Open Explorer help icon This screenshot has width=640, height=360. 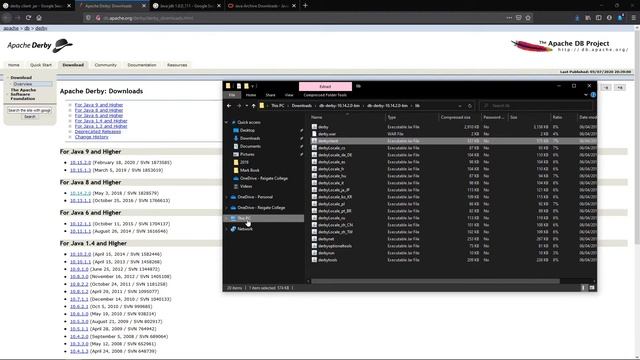(593, 95)
